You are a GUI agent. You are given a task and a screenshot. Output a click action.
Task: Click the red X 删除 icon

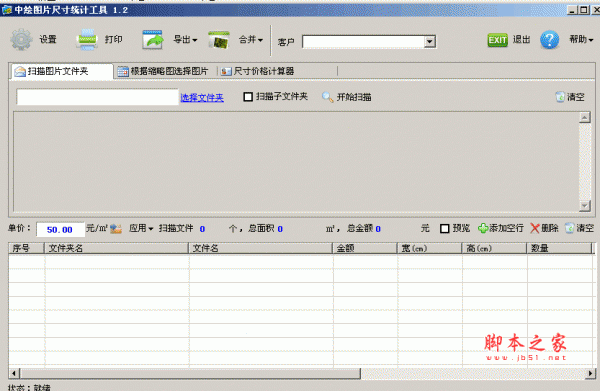point(535,228)
